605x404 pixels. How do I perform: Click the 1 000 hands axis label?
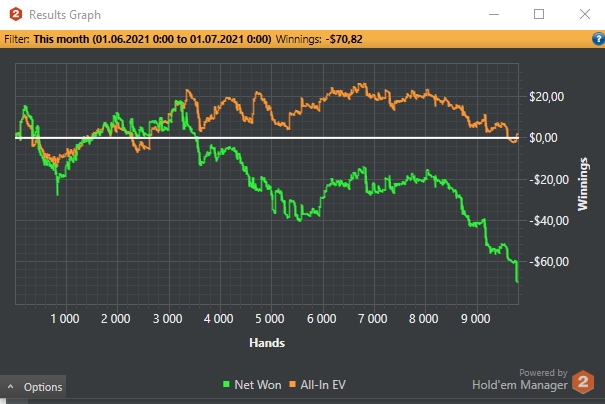pyautogui.click(x=65, y=319)
